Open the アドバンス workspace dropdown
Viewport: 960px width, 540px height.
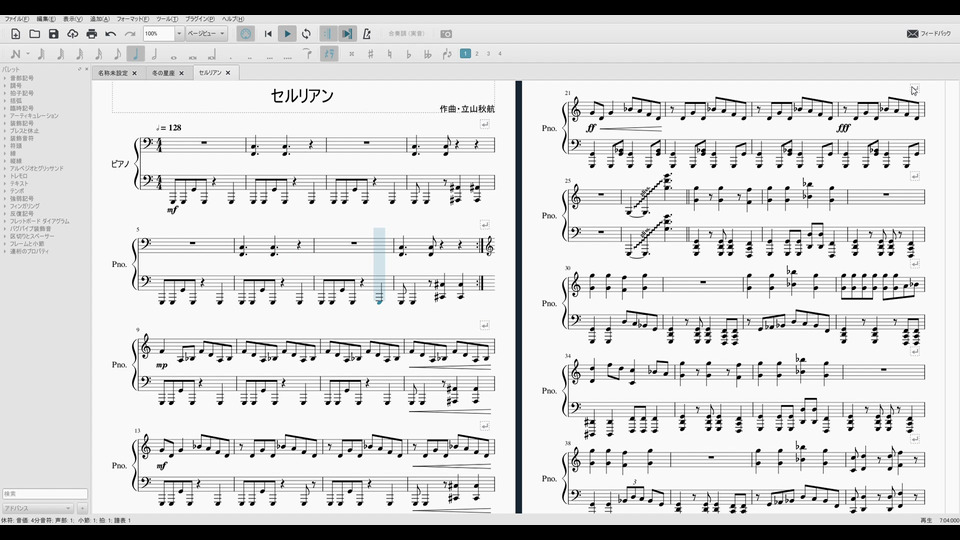[37, 508]
